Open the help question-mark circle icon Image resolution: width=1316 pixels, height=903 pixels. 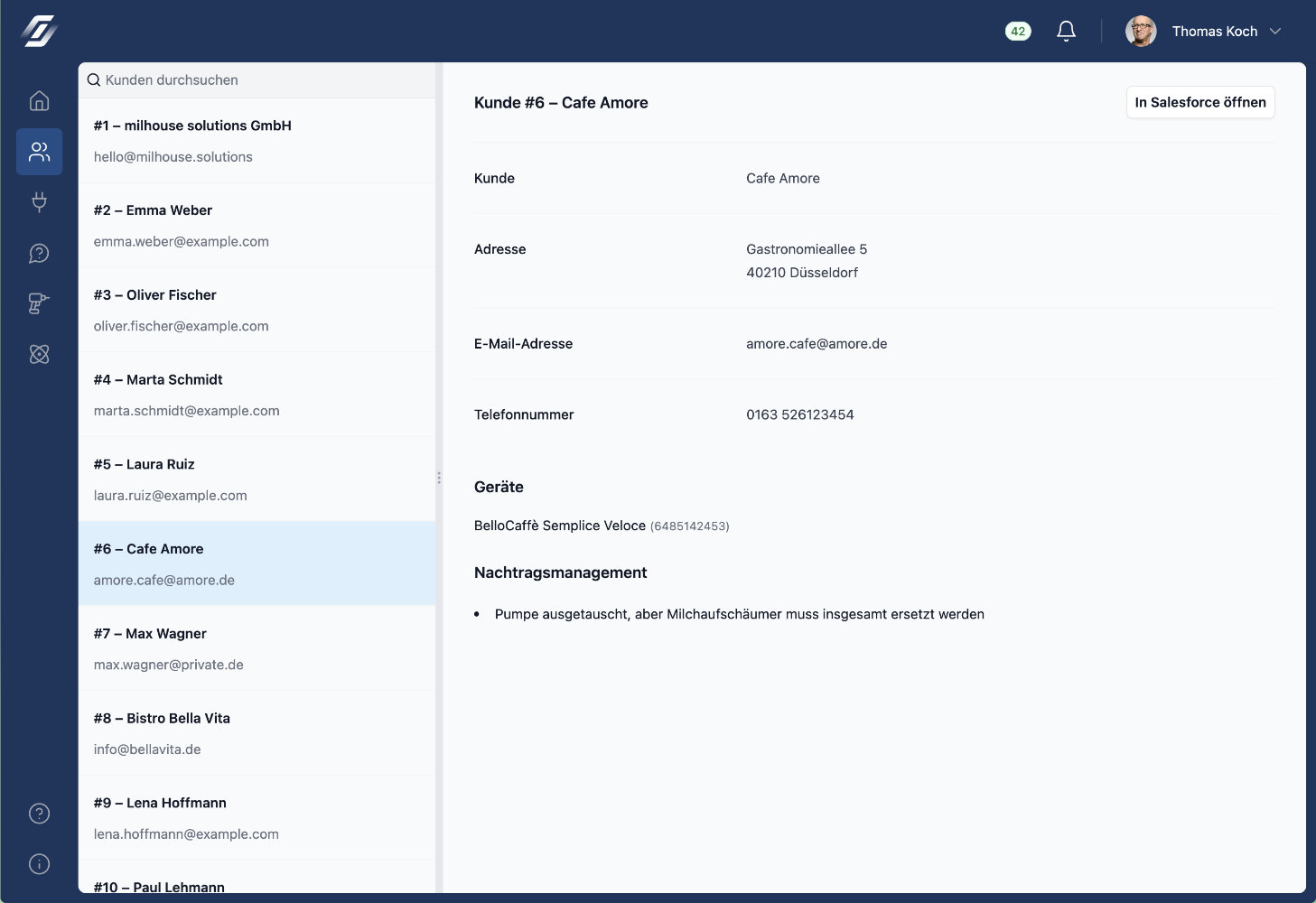39,813
